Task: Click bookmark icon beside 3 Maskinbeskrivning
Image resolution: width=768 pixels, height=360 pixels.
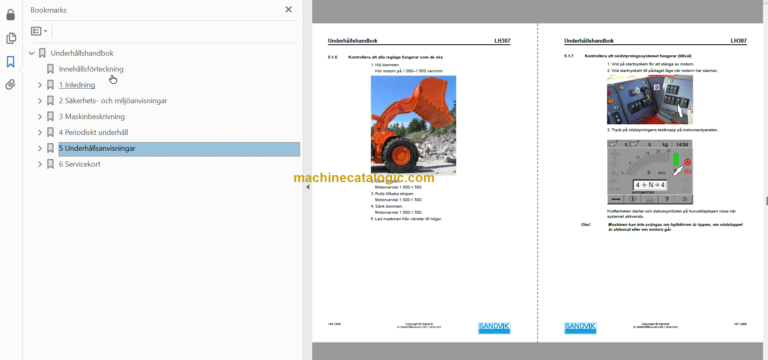Action: 50,117
